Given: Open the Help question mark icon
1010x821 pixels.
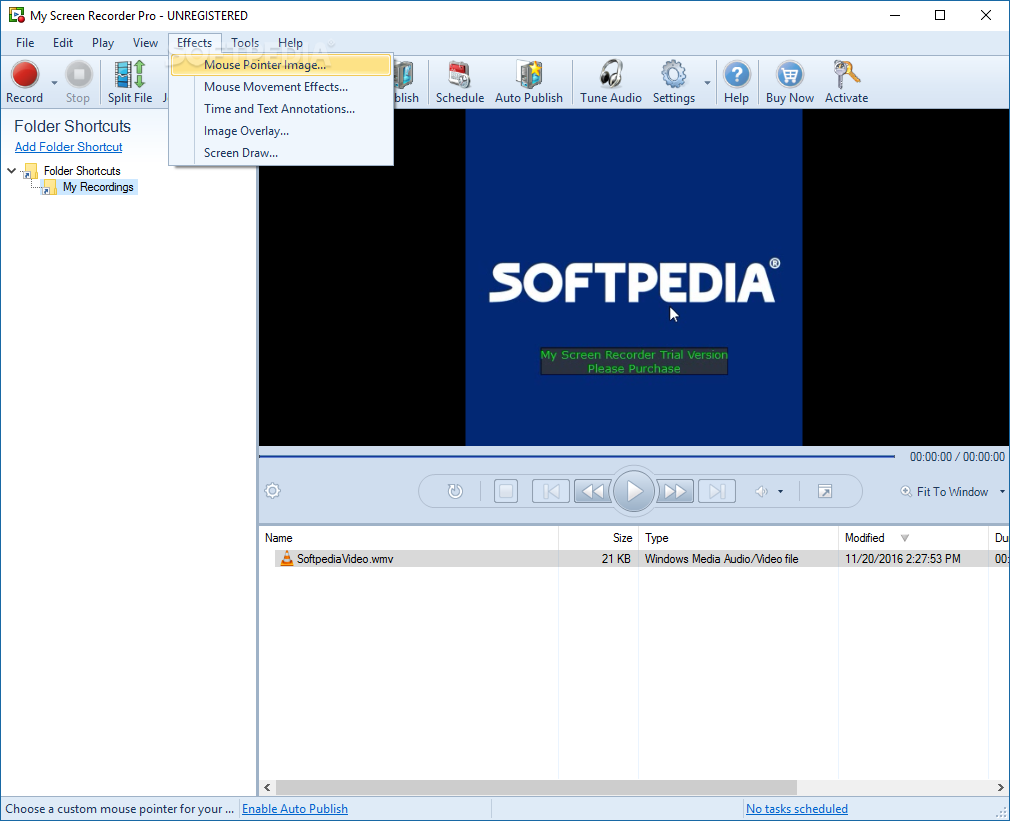Looking at the screenshot, I should tap(736, 81).
